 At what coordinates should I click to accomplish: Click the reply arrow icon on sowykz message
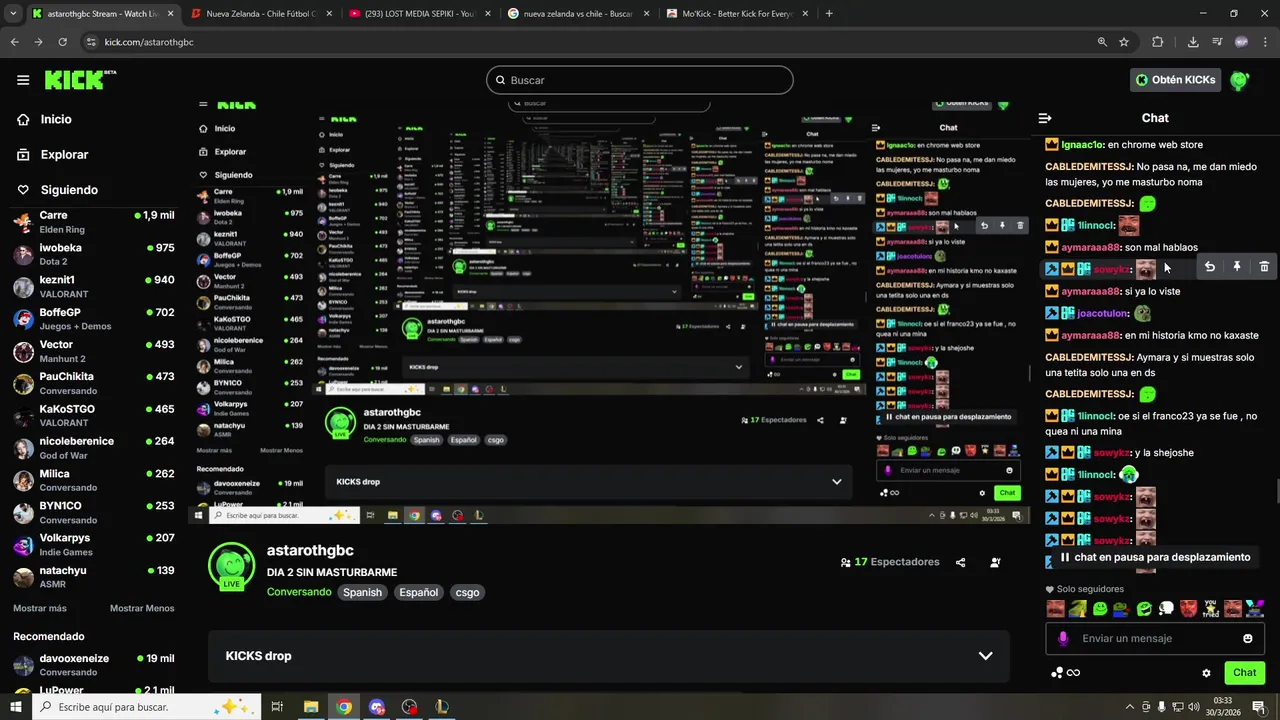1209,267
